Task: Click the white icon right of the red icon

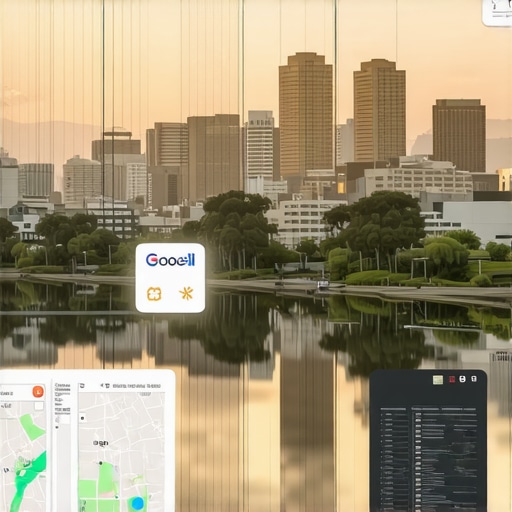Action: 462,379
